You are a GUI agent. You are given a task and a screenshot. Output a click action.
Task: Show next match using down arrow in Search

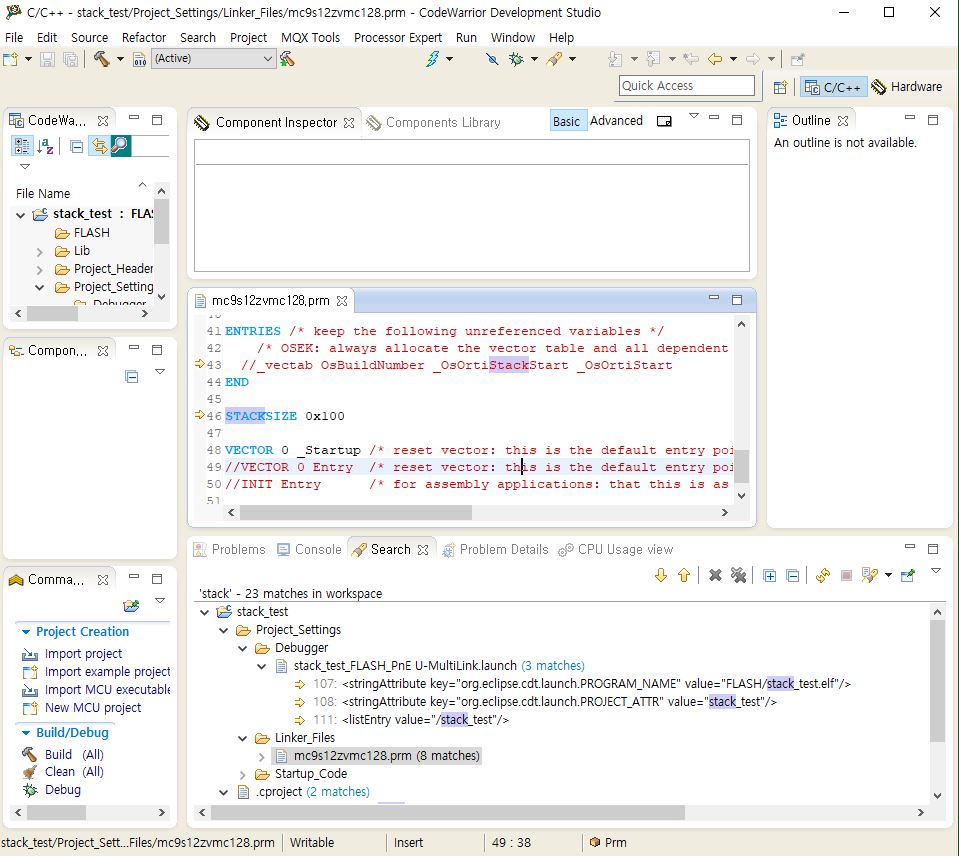660,575
